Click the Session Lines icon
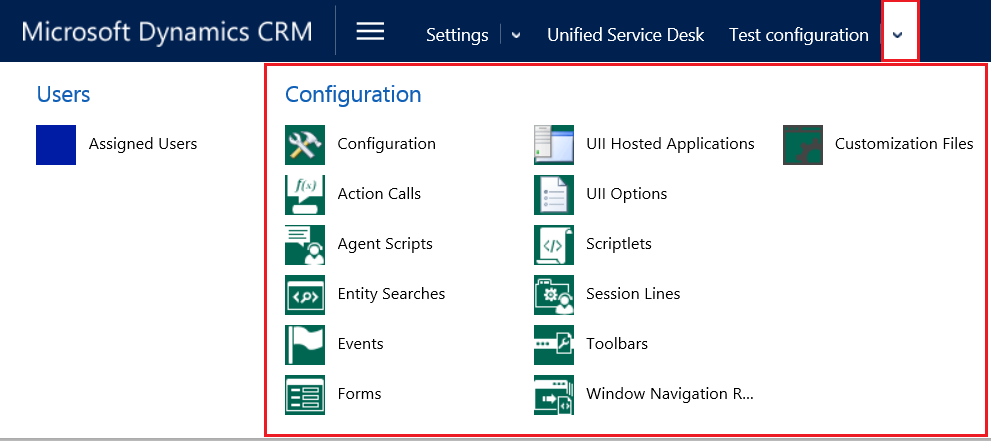 tap(554, 294)
